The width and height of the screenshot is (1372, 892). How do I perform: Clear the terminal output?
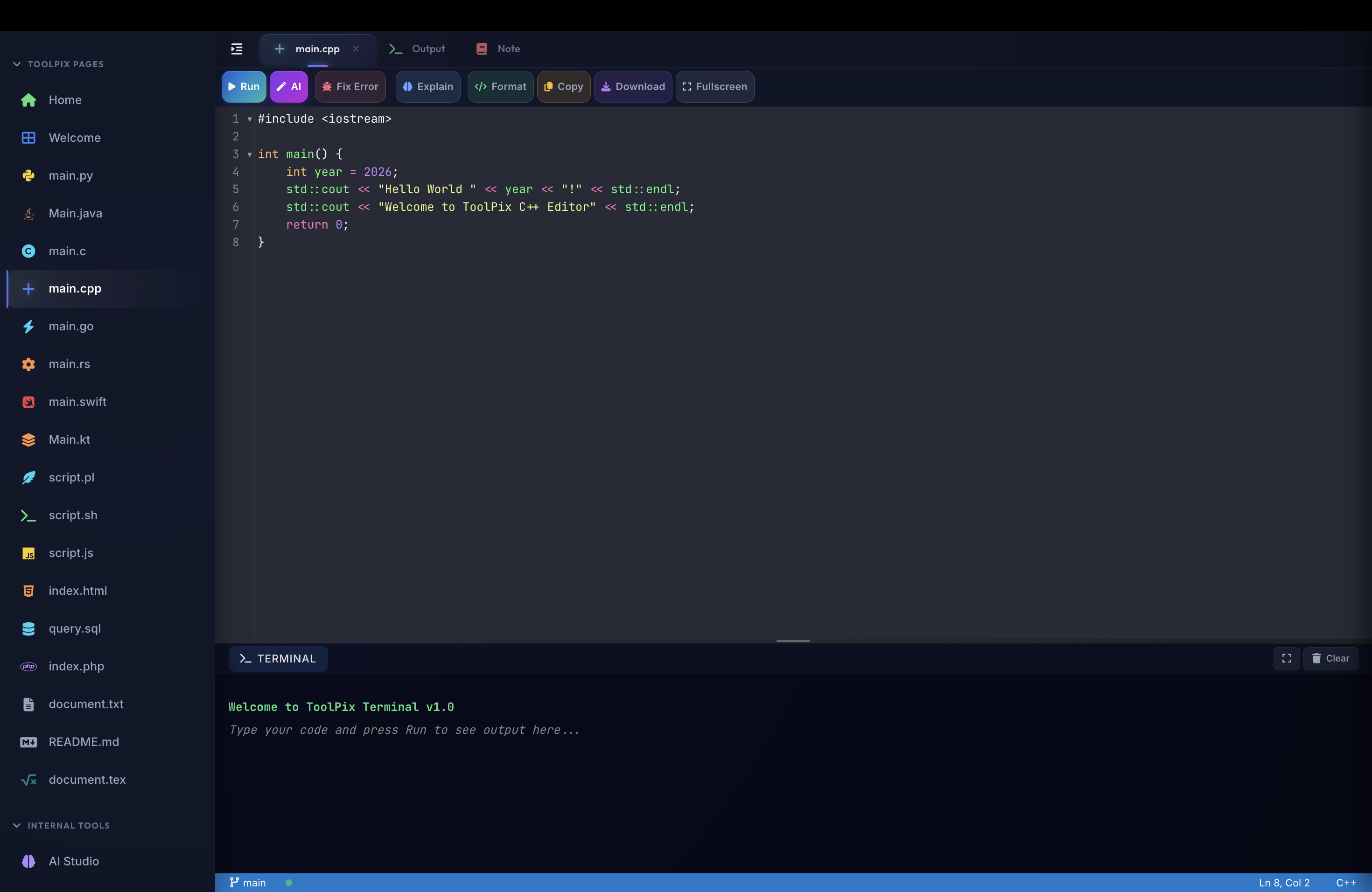click(1330, 659)
